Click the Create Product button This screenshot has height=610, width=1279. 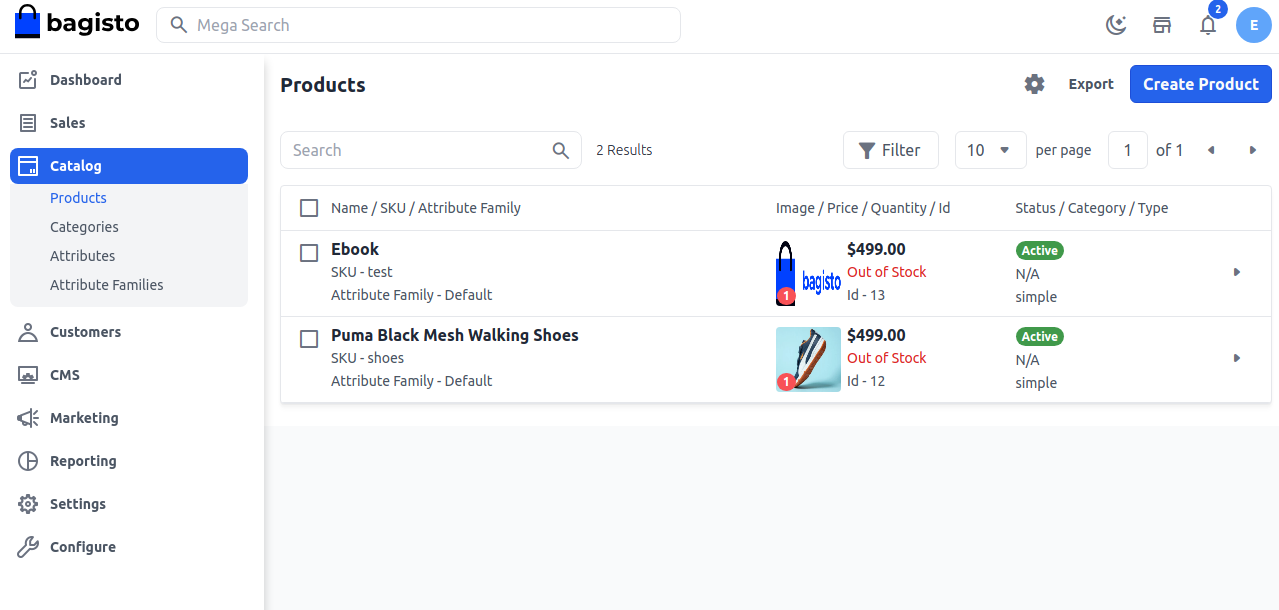(1200, 84)
